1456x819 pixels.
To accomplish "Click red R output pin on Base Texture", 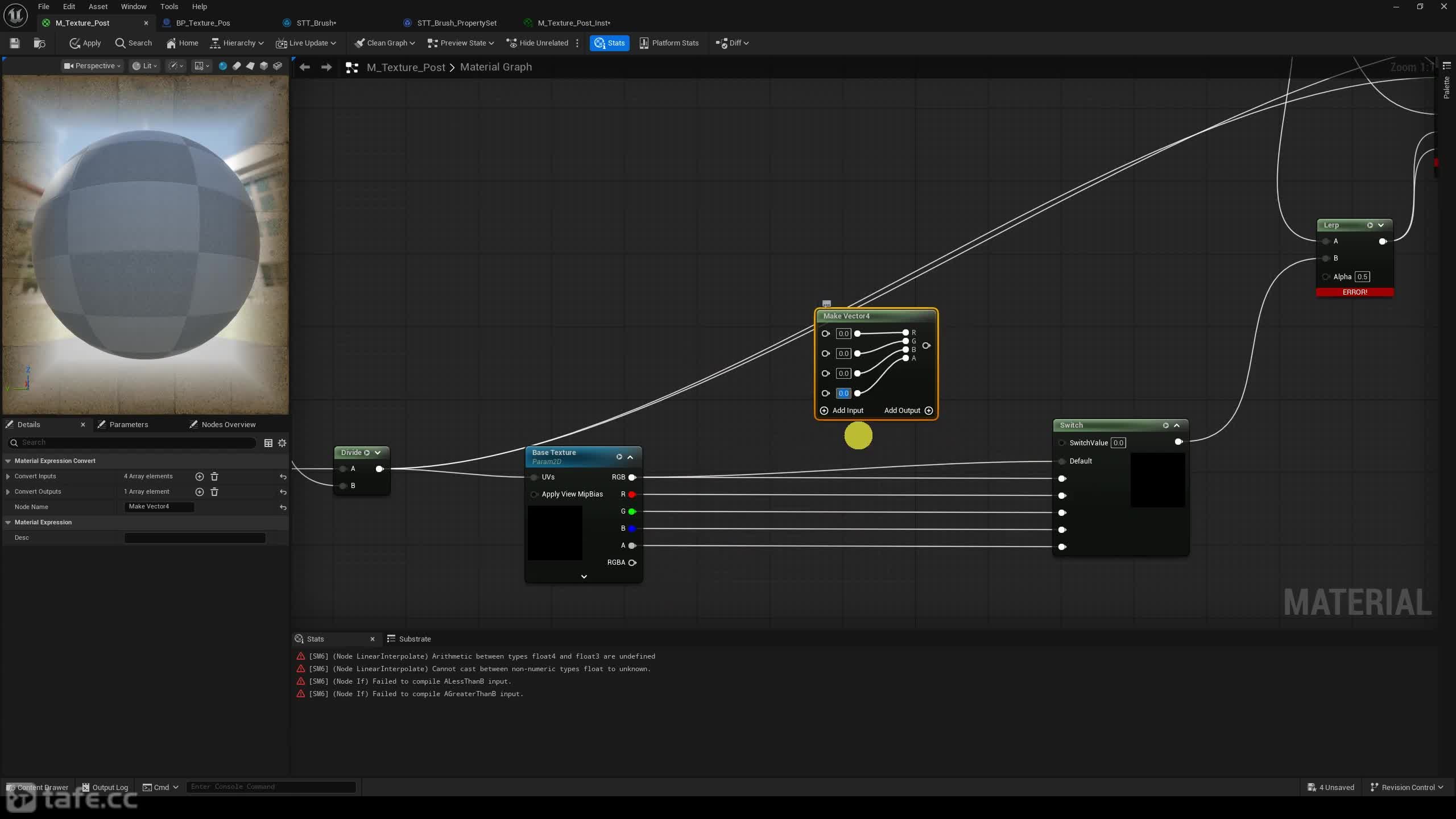I will (632, 495).
